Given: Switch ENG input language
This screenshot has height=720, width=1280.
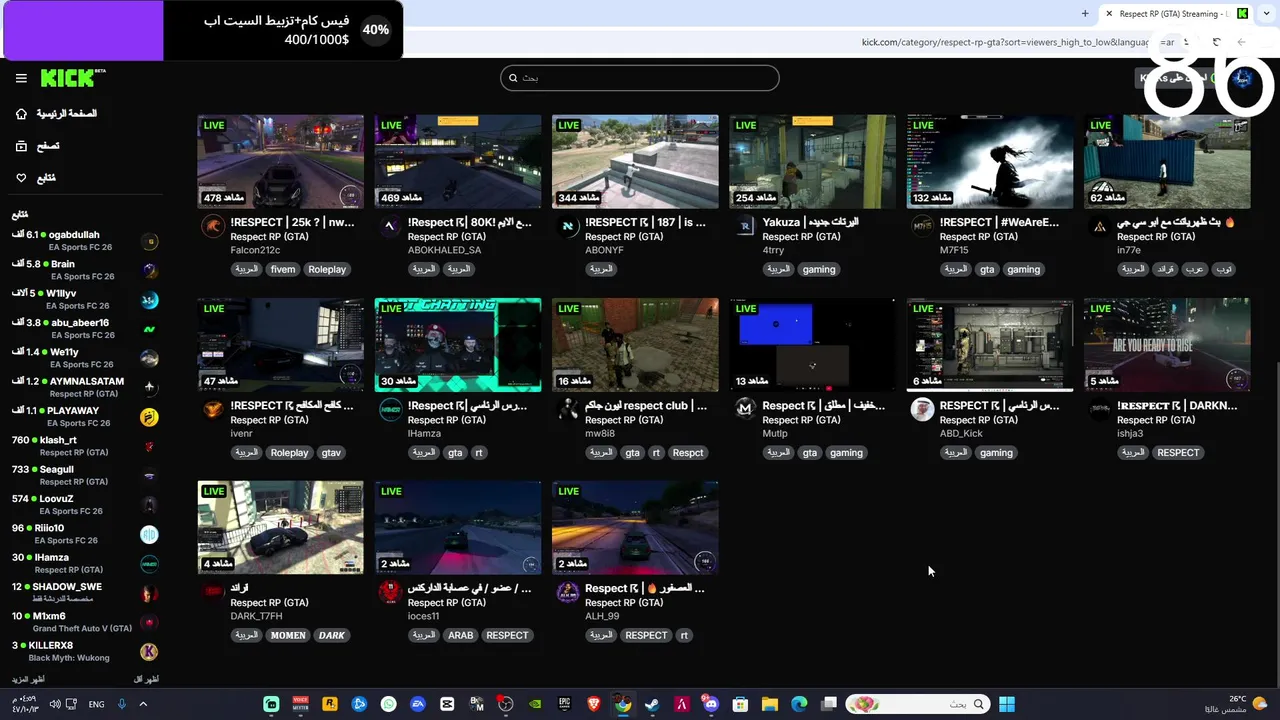Looking at the screenshot, I should pos(96,704).
